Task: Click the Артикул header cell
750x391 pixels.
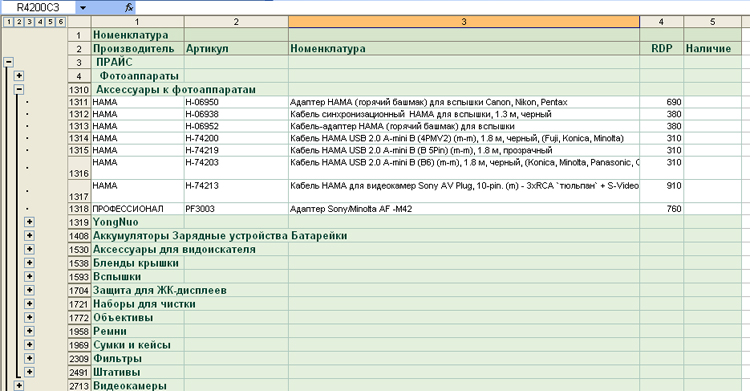Action: click(236, 48)
